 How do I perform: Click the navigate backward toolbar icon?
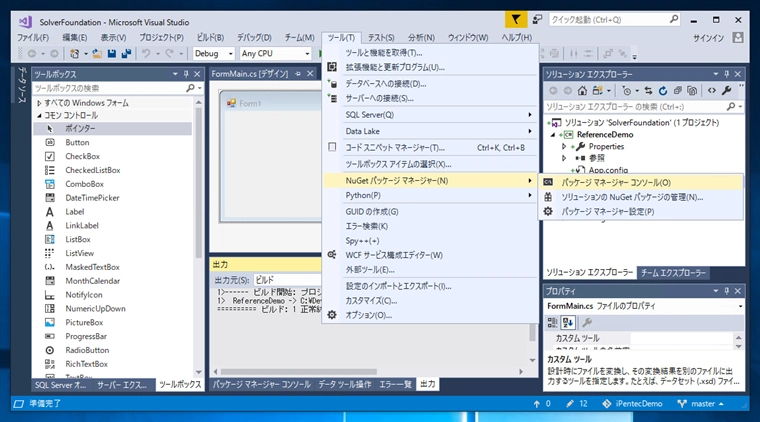[32, 53]
